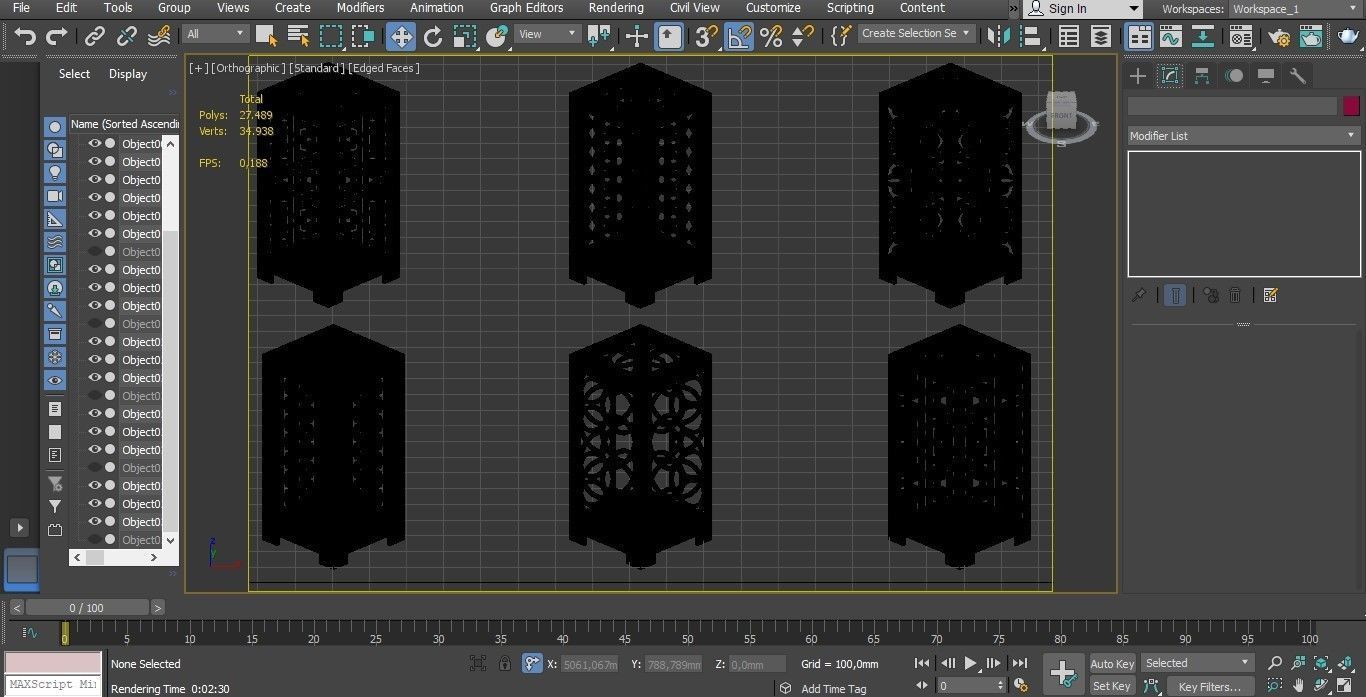Open the Modifier List dropdown
The image size is (1366, 697).
pos(1244,135)
